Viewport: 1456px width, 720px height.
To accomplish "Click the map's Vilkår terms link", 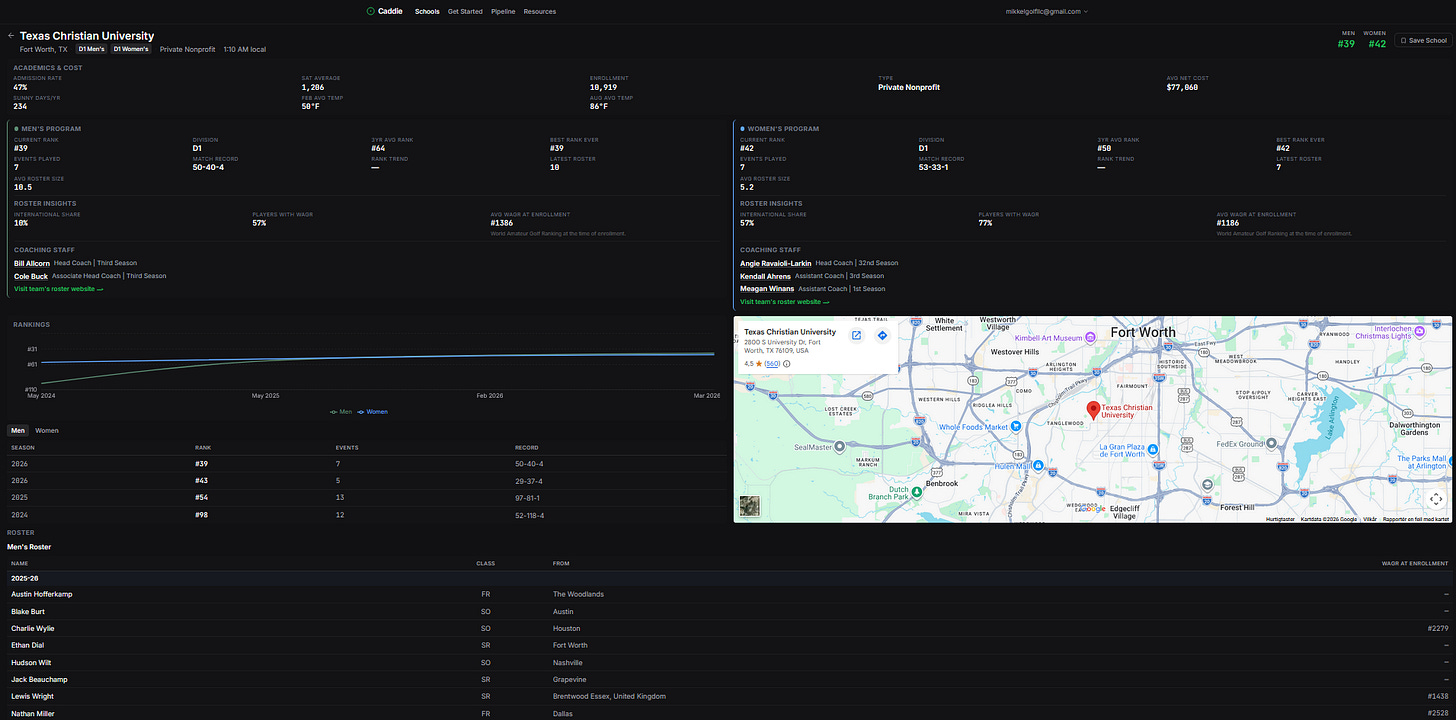I will pyautogui.click(x=1370, y=519).
